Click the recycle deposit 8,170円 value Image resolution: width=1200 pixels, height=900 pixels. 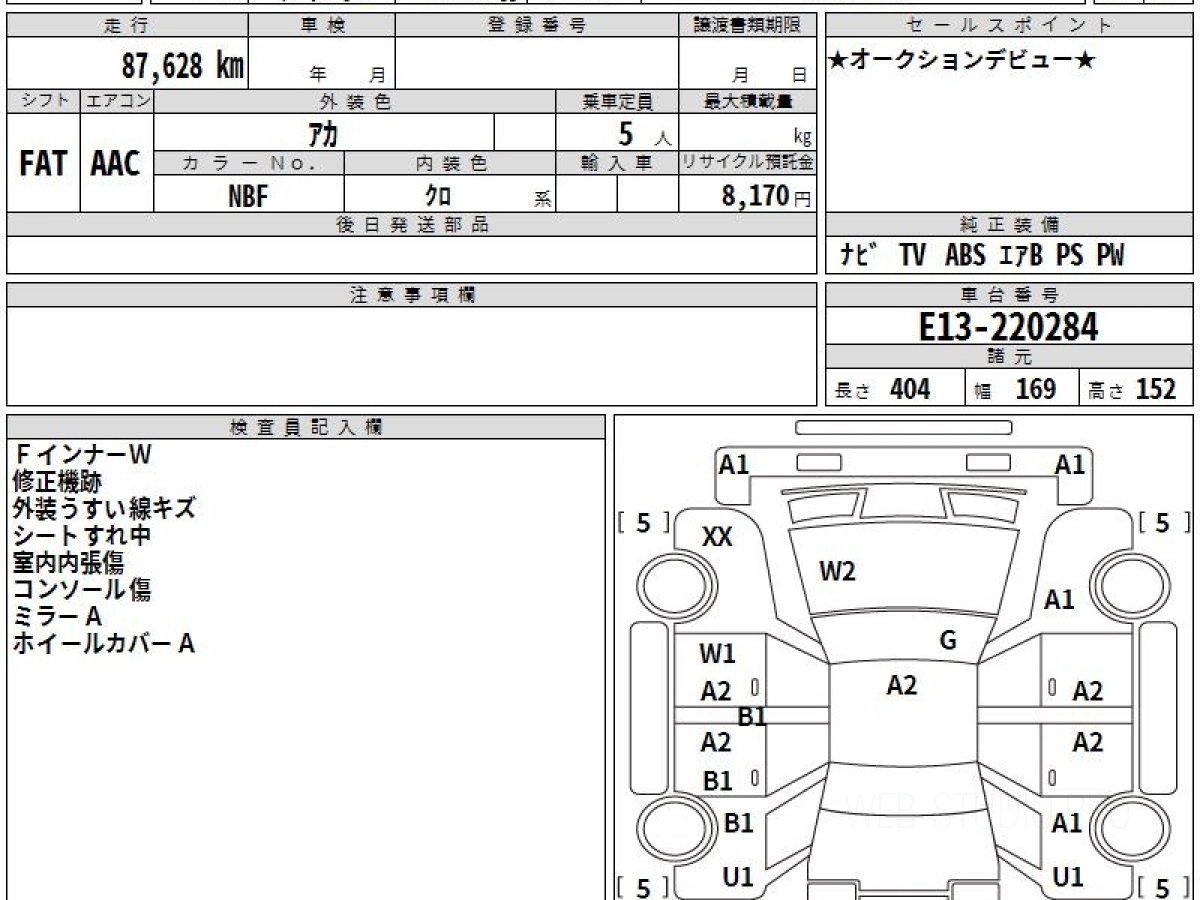pyautogui.click(x=766, y=195)
